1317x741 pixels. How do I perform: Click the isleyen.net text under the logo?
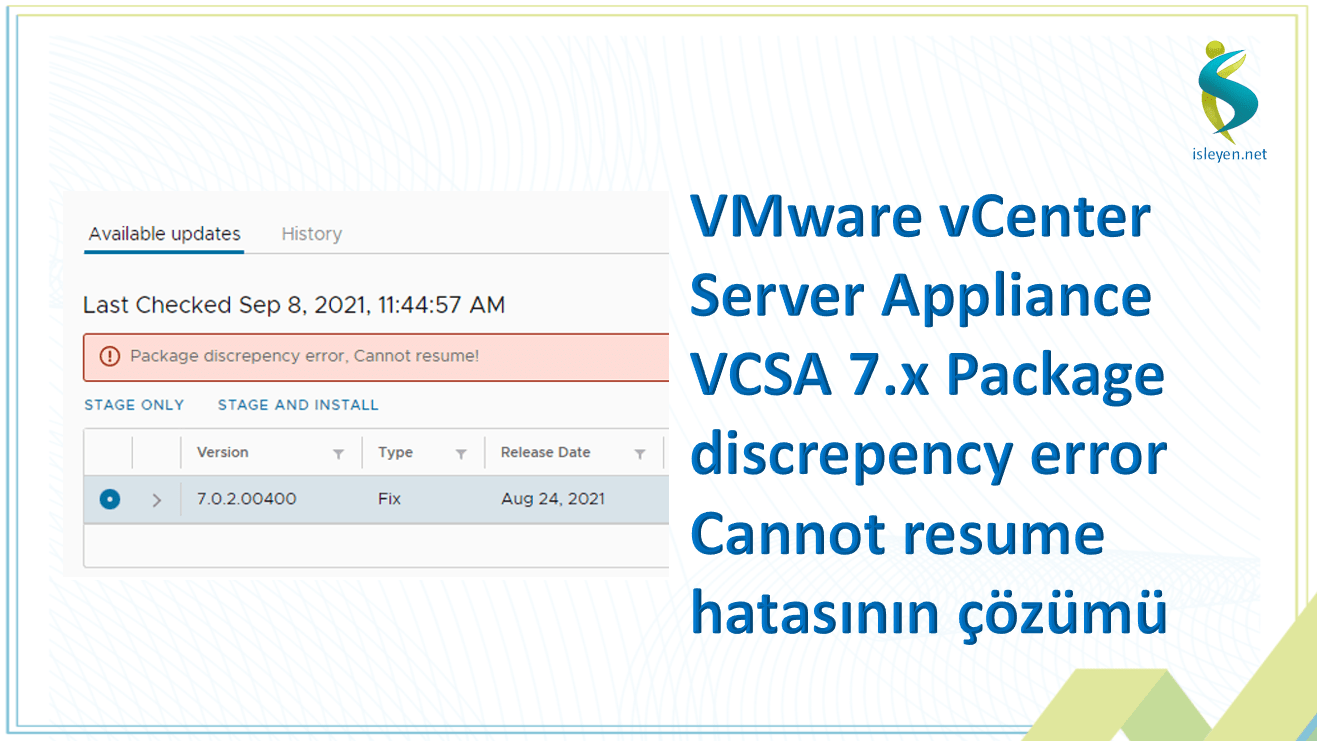pyautogui.click(x=1227, y=154)
